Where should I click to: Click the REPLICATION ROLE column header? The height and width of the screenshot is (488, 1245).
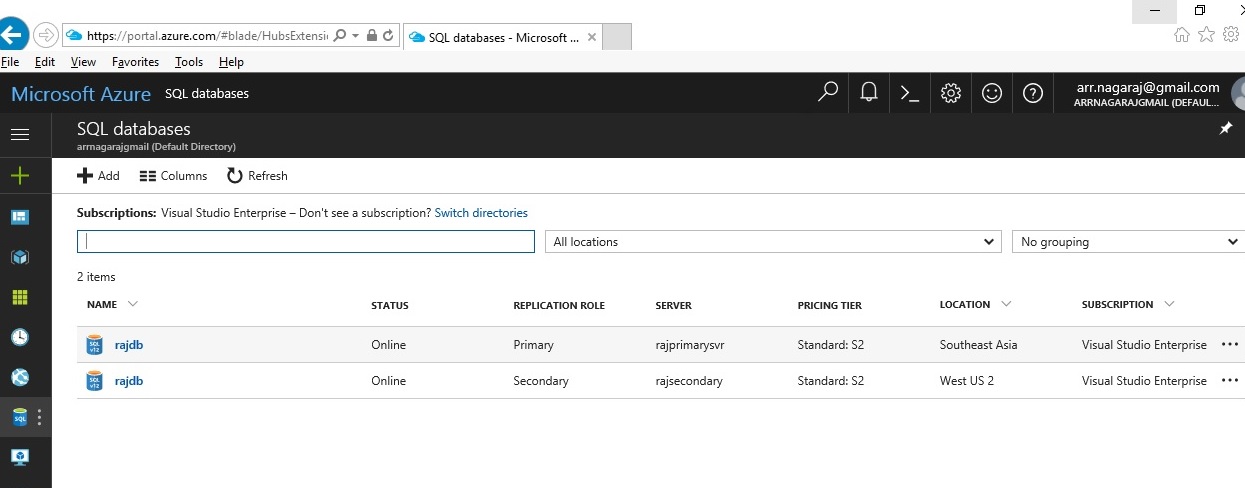click(559, 305)
